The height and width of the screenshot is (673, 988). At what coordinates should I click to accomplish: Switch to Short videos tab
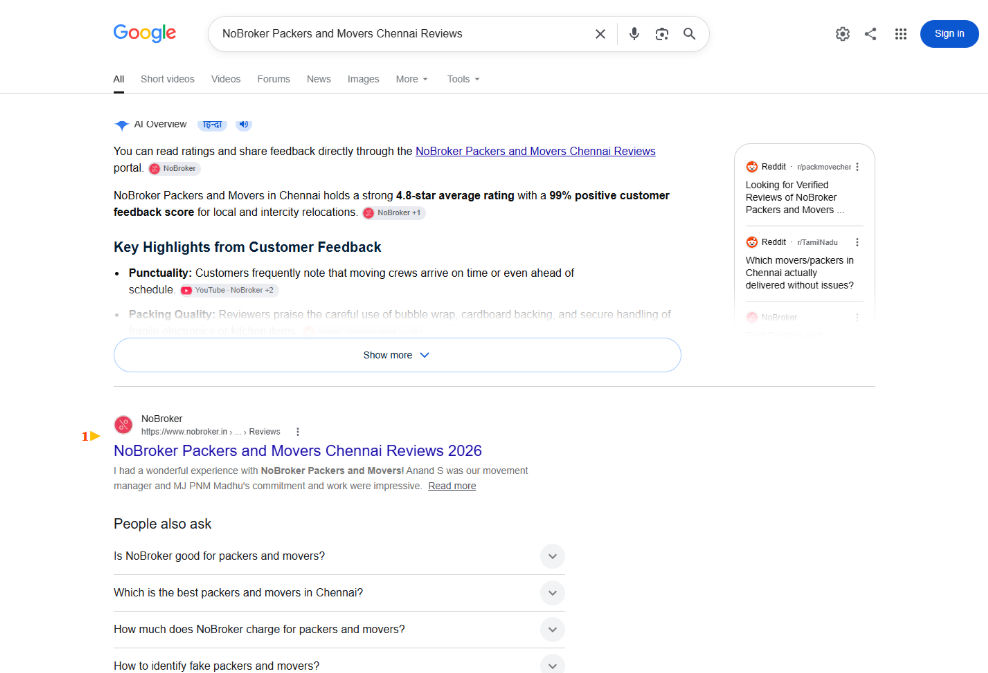tap(168, 79)
